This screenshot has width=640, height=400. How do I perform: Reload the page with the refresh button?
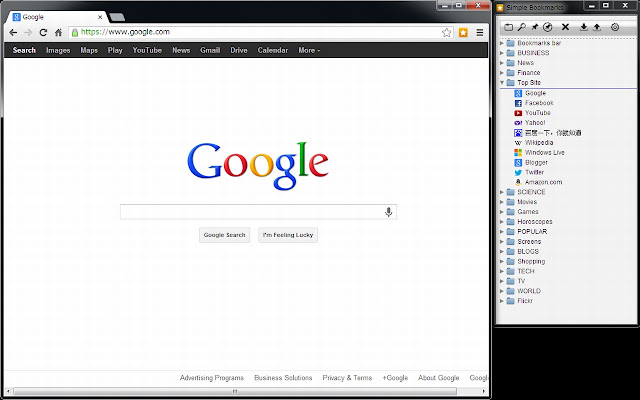[43, 32]
